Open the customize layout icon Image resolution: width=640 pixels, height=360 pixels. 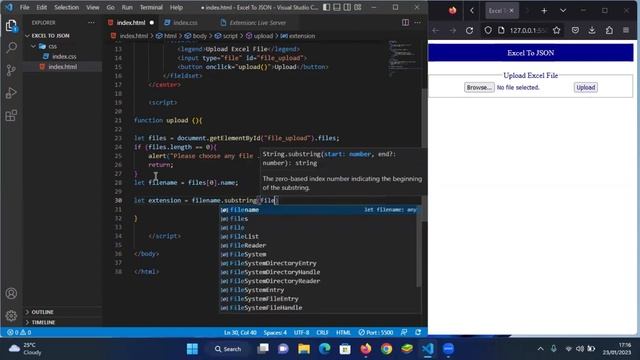(358, 7)
